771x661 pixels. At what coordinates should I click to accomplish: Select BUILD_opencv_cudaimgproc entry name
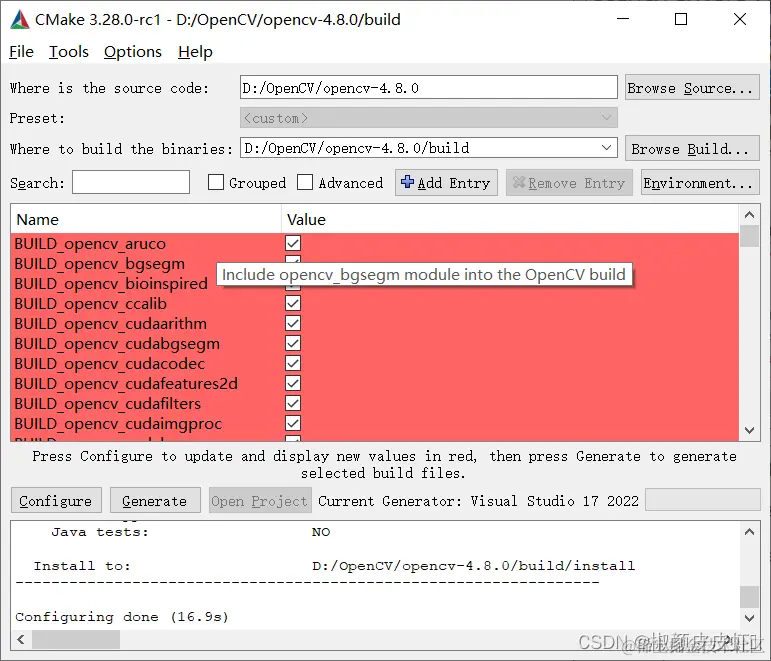[118, 424]
